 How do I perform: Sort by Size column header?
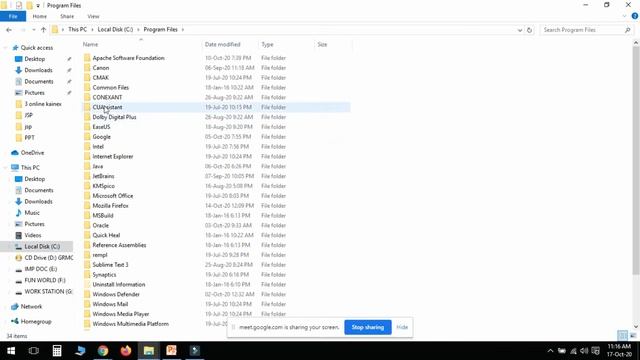pos(322,44)
